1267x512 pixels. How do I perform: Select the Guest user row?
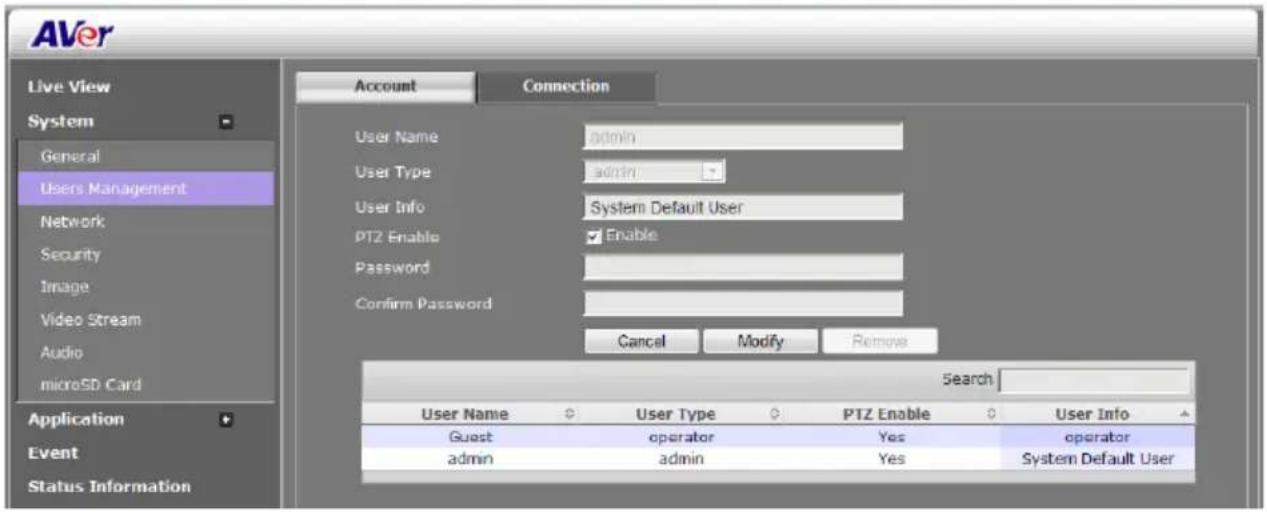(x=778, y=437)
